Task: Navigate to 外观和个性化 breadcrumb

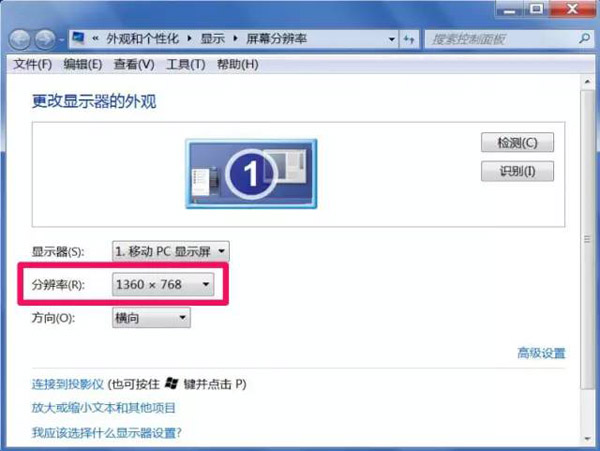Action: [x=142, y=39]
